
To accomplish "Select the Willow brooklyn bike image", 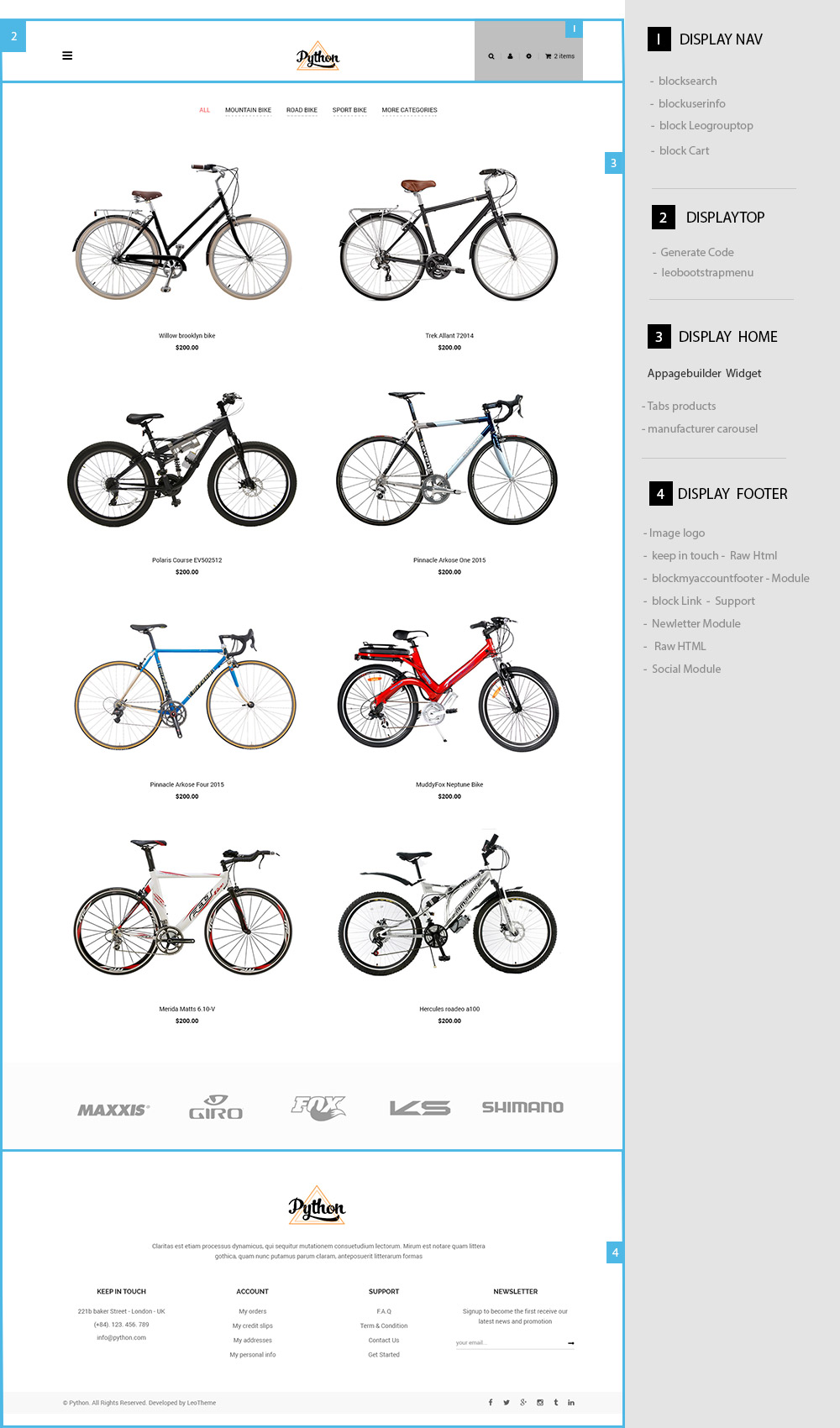I will click(x=182, y=233).
